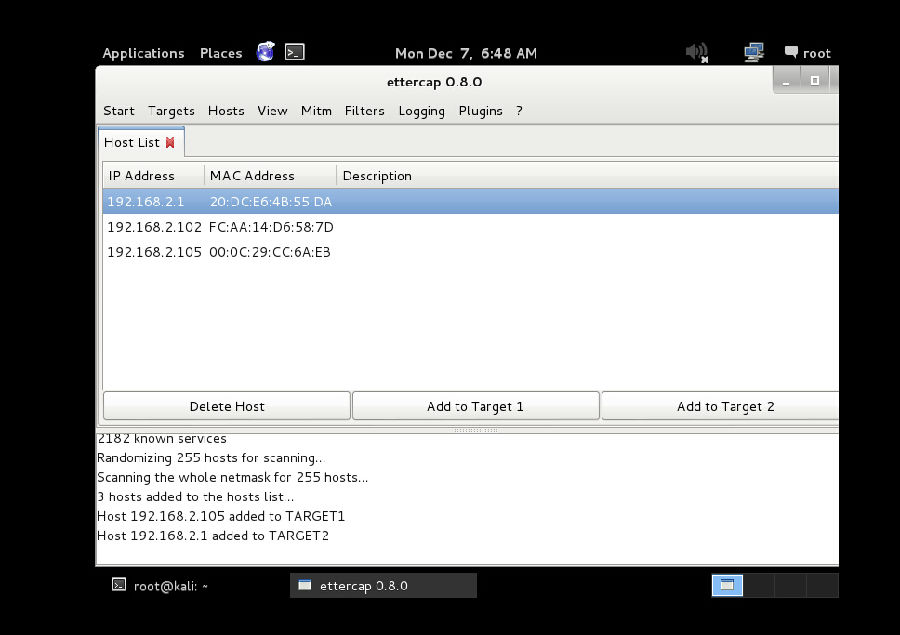Click the Description column header
Screen dimensions: 900x635
tap(588, 176)
